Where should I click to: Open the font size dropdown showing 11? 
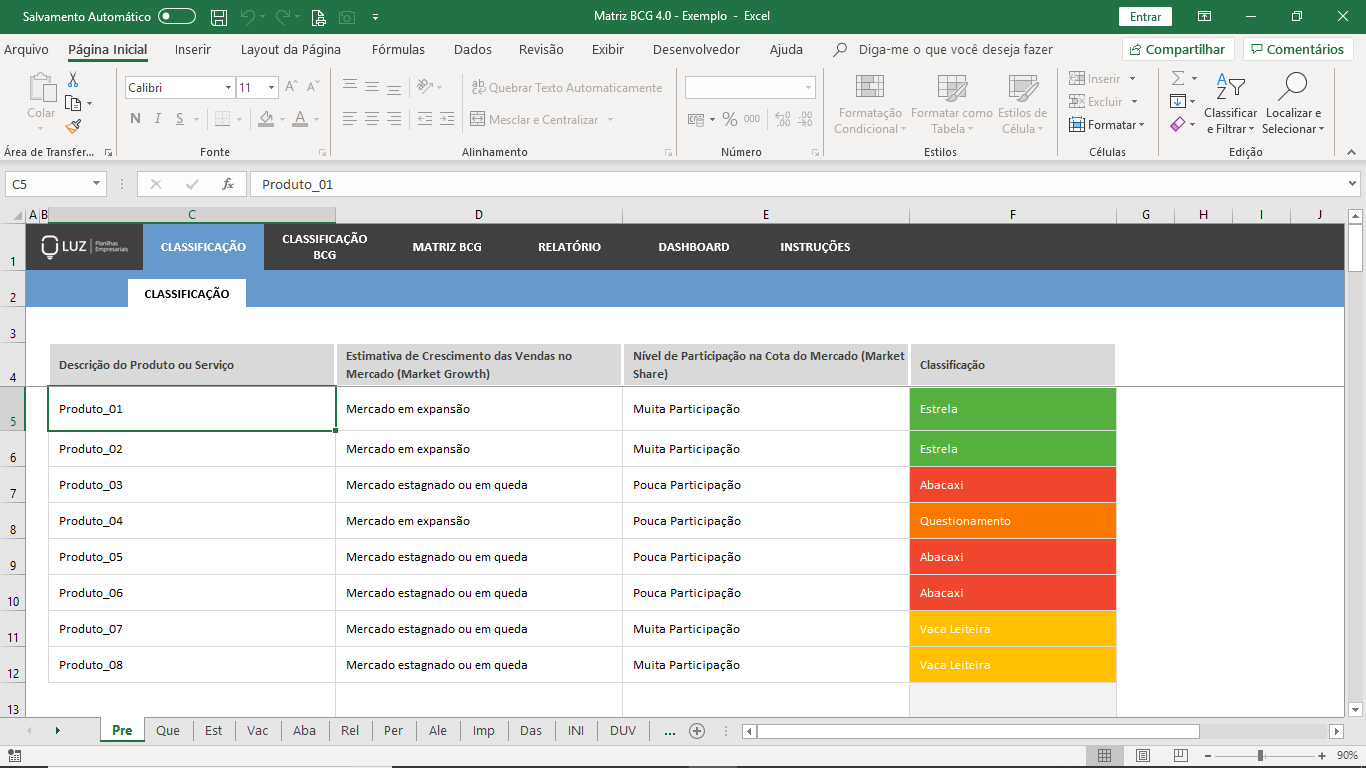point(271,88)
